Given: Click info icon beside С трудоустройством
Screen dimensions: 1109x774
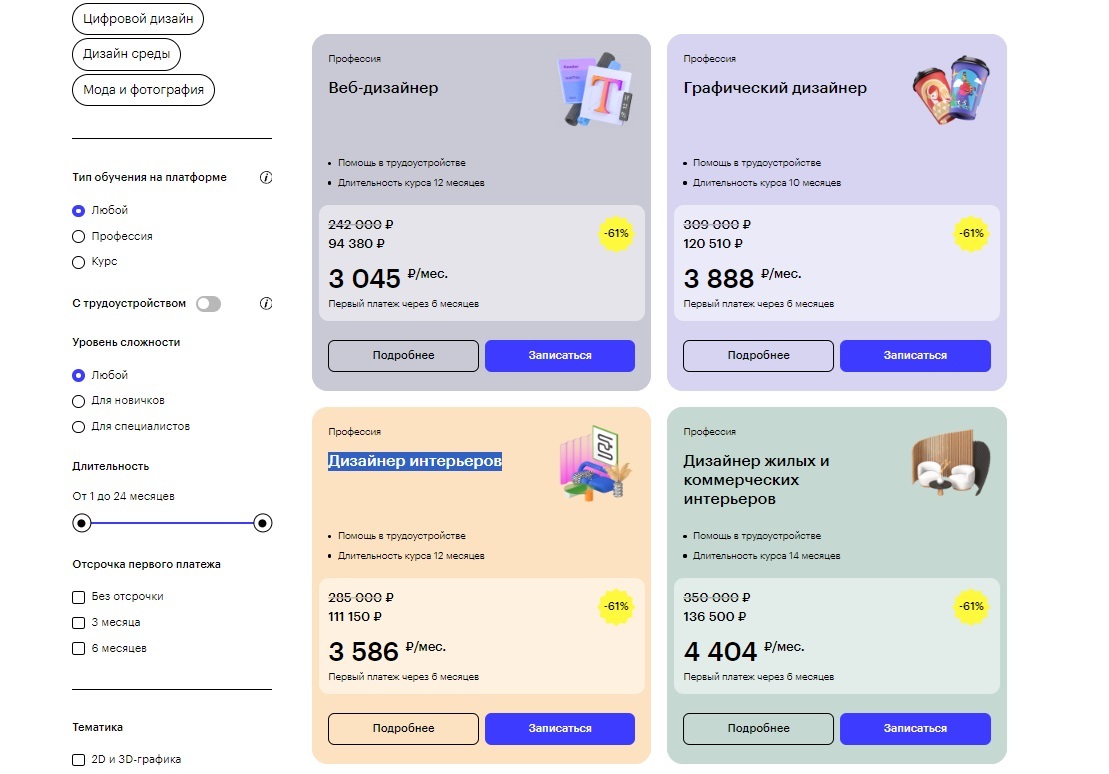Looking at the screenshot, I should (x=266, y=303).
